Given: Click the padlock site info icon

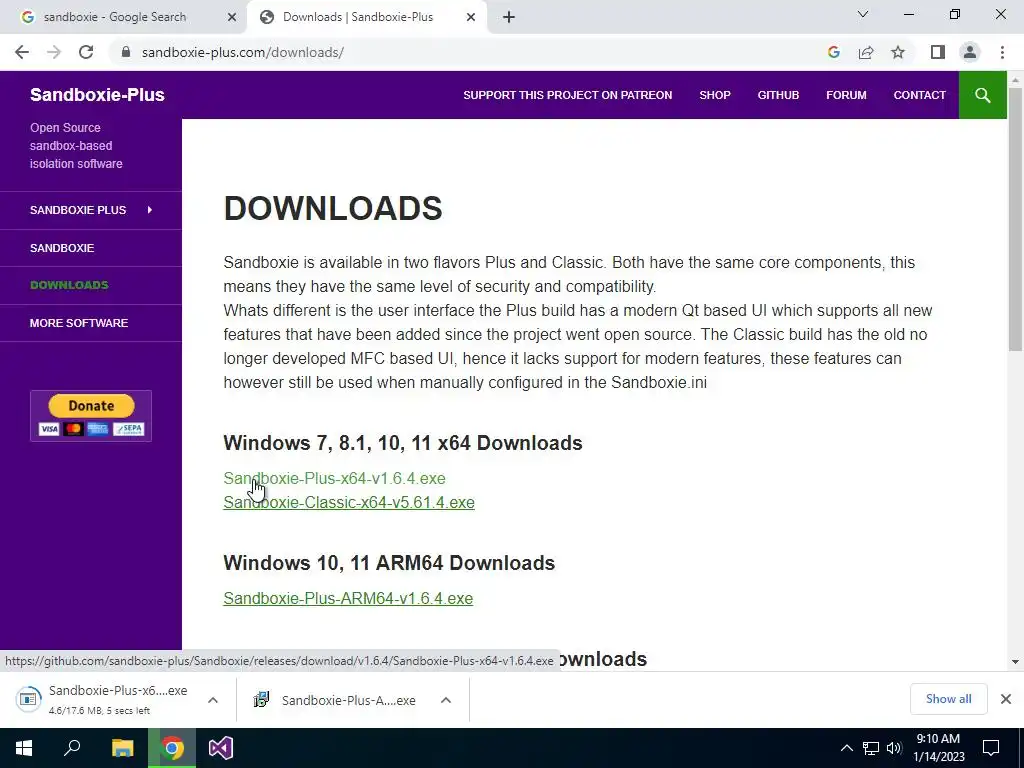Looking at the screenshot, I should (126, 52).
